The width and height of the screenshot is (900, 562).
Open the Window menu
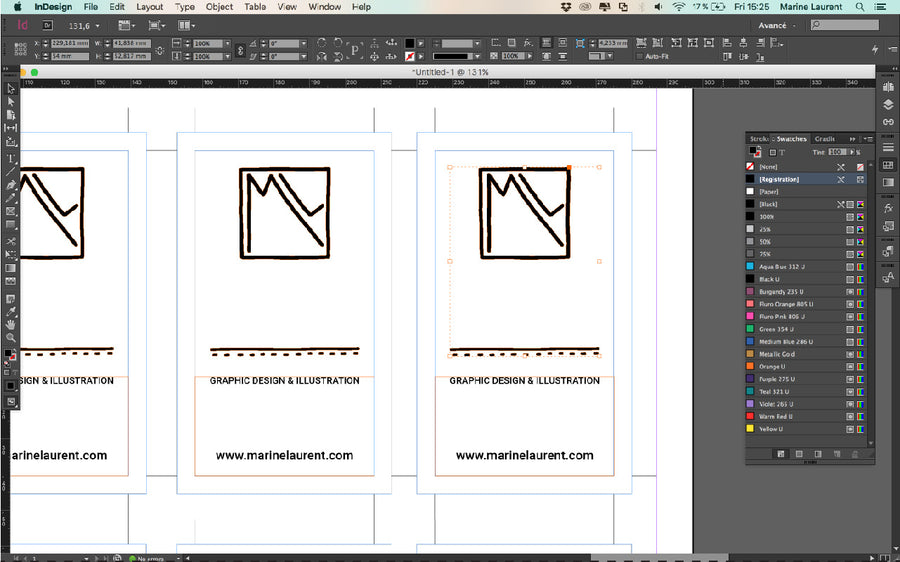click(x=324, y=7)
